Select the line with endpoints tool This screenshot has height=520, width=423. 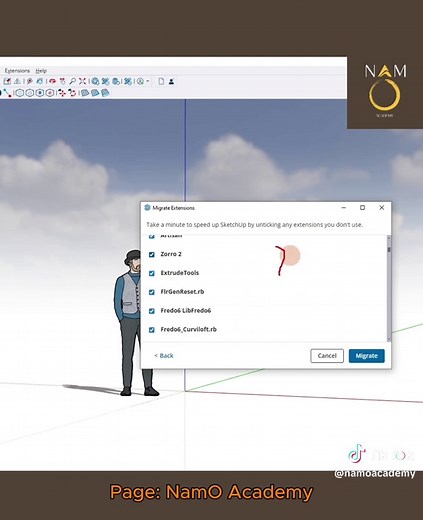(x=7, y=92)
